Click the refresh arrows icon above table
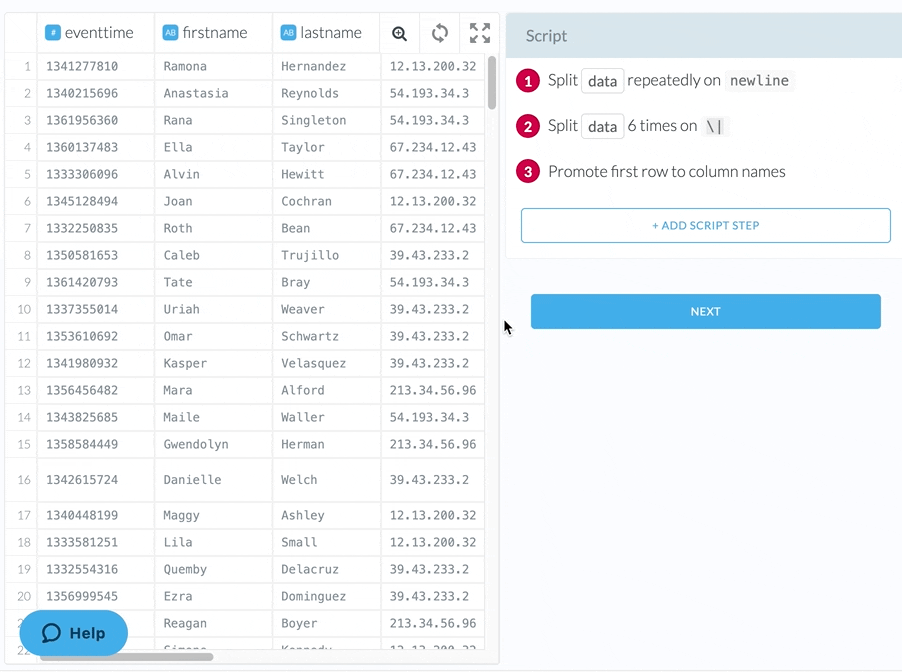Image resolution: width=902 pixels, height=672 pixels. (x=440, y=33)
